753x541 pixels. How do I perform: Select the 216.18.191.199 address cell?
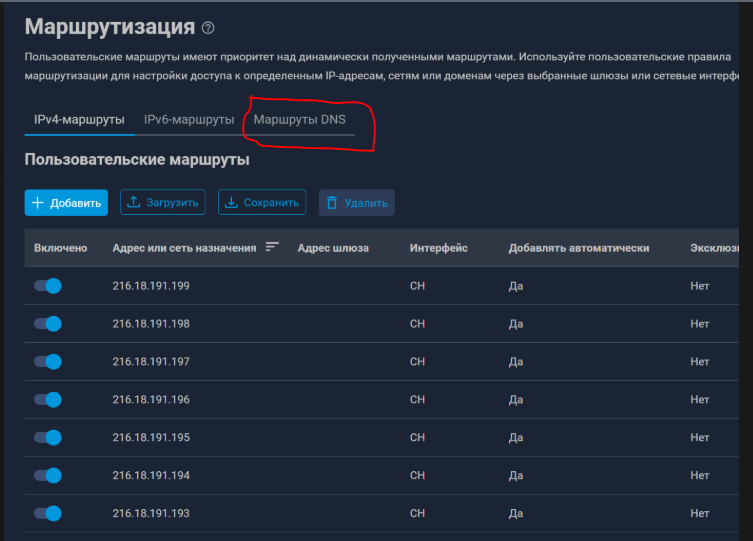click(151, 286)
